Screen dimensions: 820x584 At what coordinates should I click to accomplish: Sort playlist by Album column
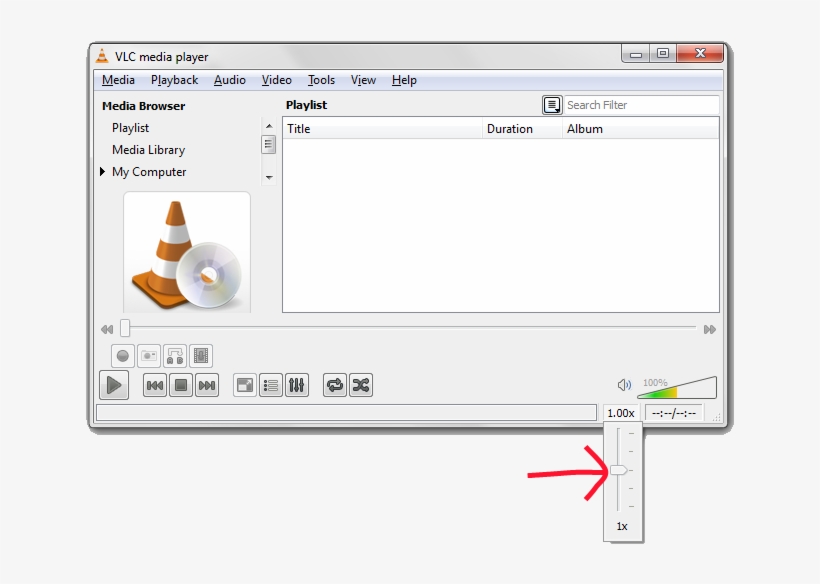(x=641, y=129)
